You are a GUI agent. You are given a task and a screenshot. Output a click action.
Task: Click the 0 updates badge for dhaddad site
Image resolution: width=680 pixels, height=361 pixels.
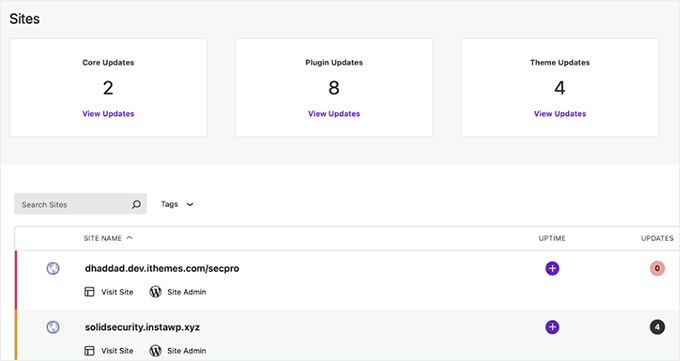click(x=657, y=269)
